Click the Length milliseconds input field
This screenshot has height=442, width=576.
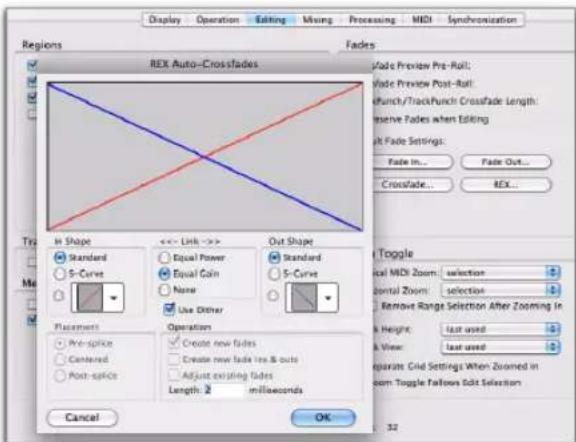[224, 390]
